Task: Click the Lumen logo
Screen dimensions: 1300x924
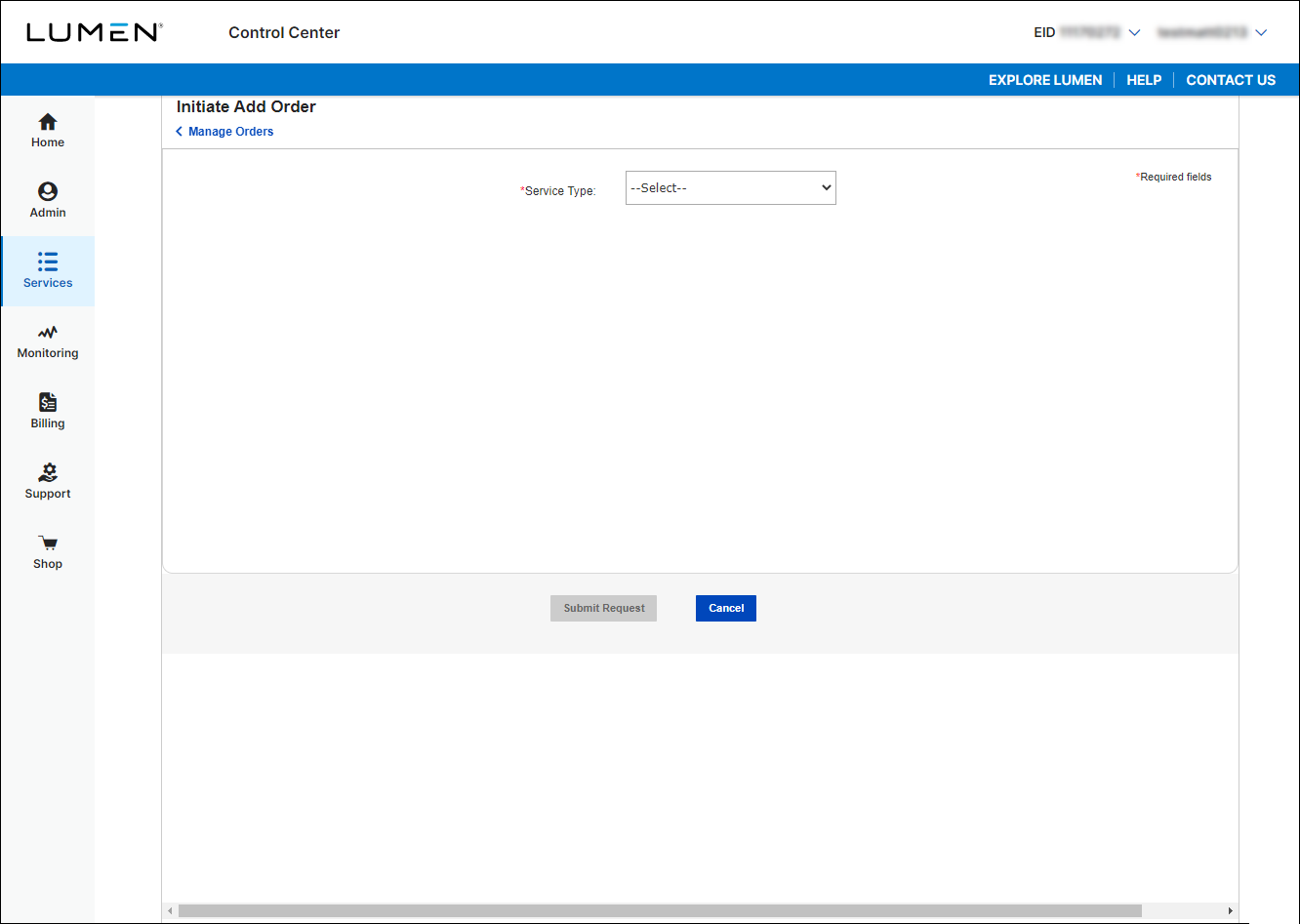Action: pos(94,32)
